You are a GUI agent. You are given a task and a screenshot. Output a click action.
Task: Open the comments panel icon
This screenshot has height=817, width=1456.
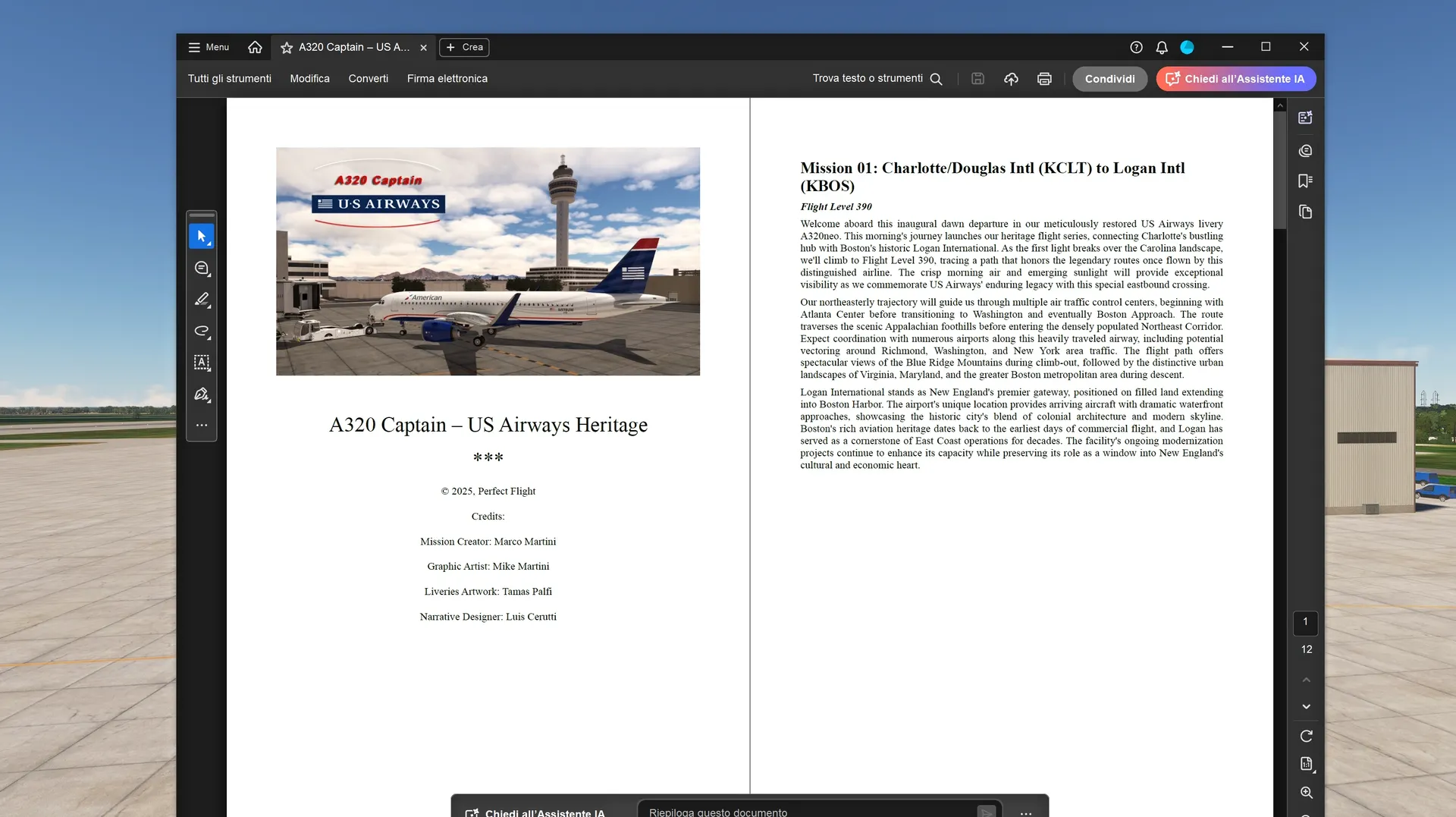[x=1305, y=151]
